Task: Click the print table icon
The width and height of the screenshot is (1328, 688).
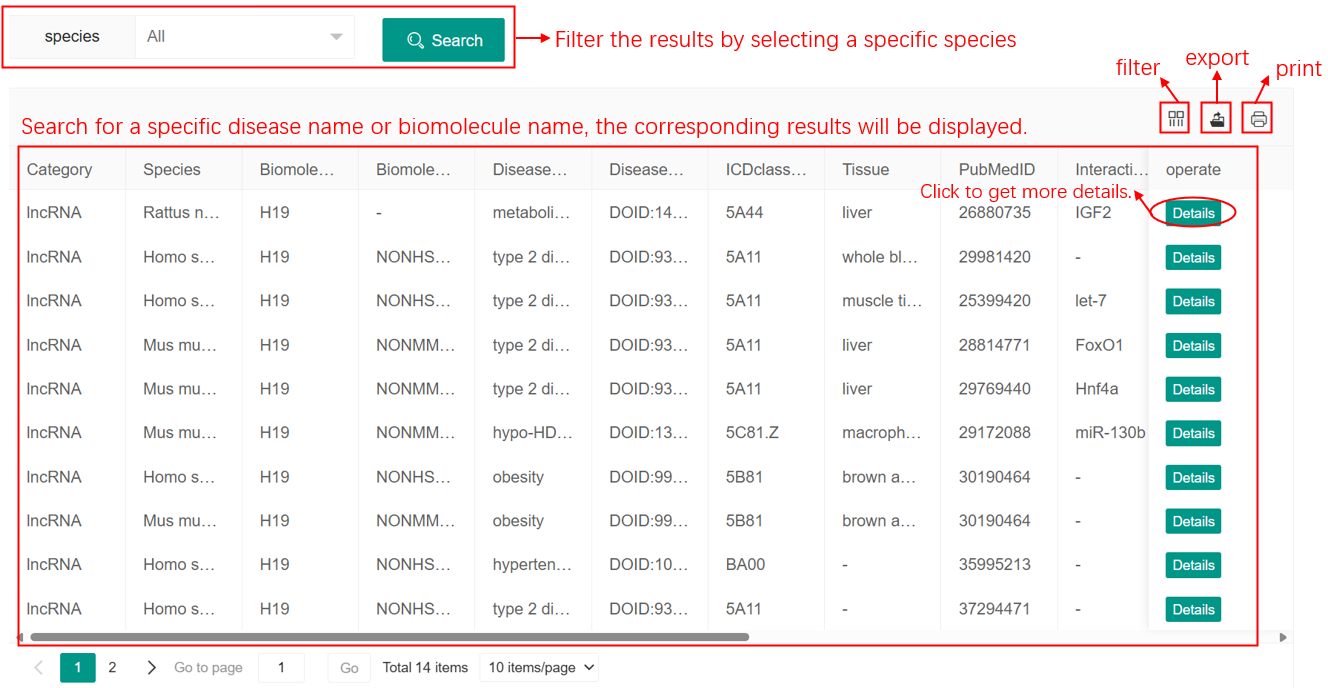Action: pyautogui.click(x=1258, y=119)
